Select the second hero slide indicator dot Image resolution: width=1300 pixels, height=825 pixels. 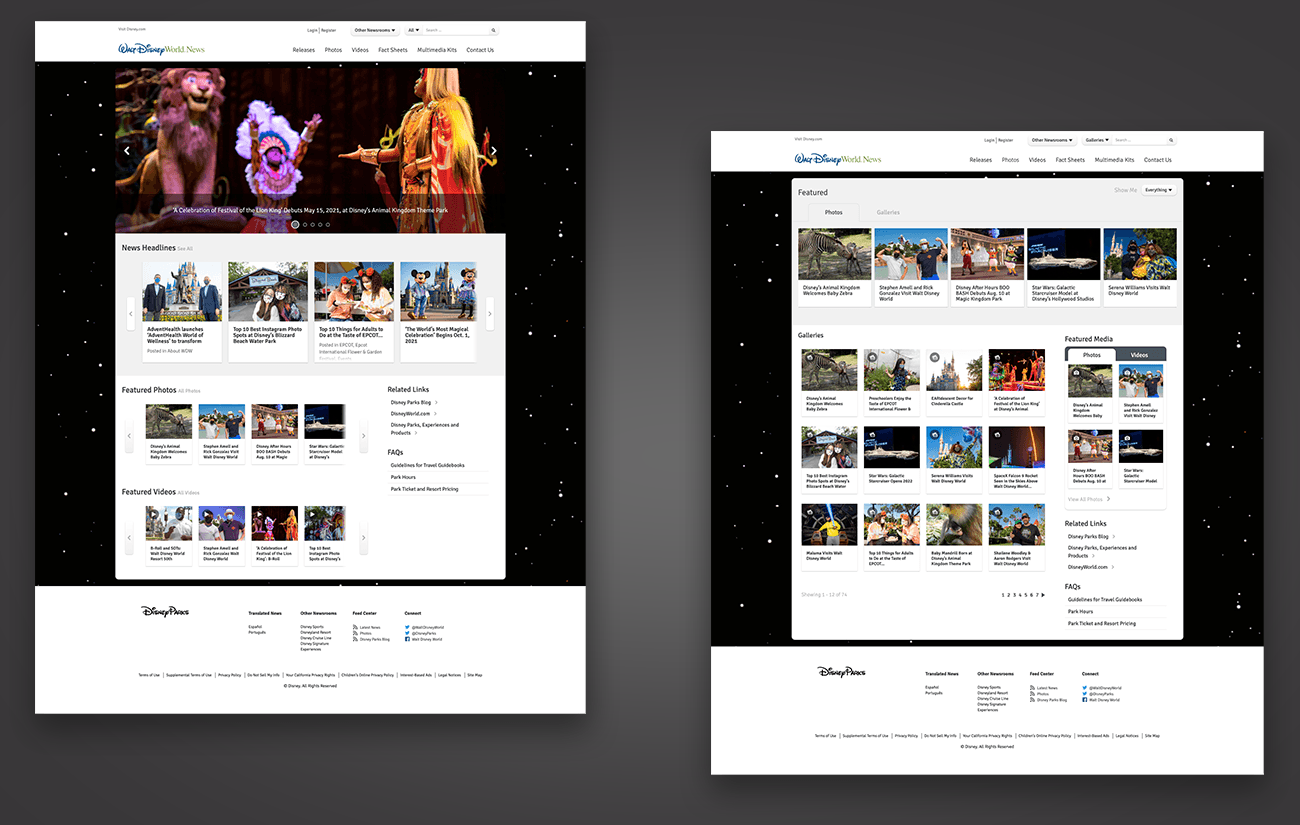coord(304,225)
